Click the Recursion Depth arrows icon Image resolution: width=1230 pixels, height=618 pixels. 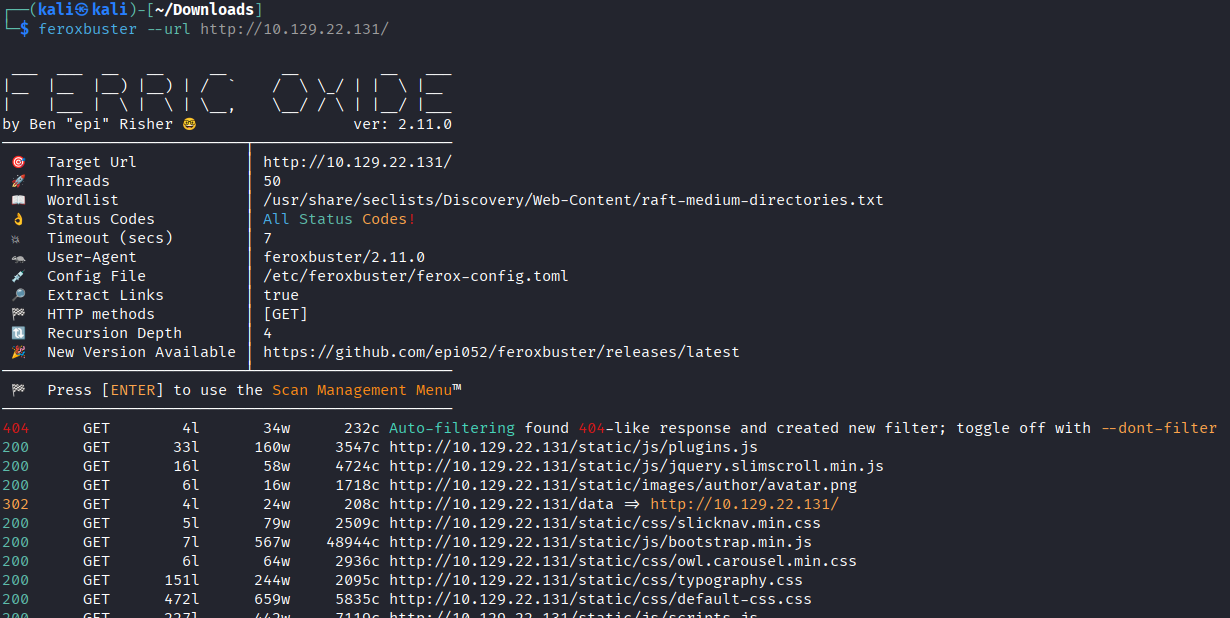[18, 332]
